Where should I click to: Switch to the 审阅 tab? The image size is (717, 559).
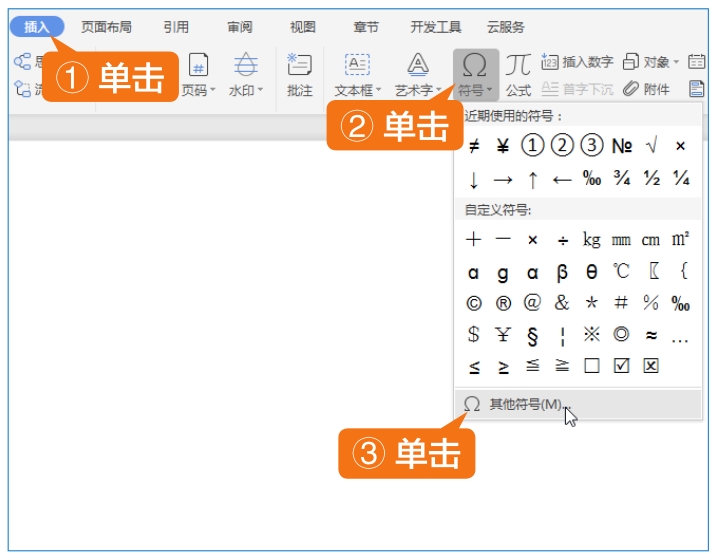click(x=240, y=27)
